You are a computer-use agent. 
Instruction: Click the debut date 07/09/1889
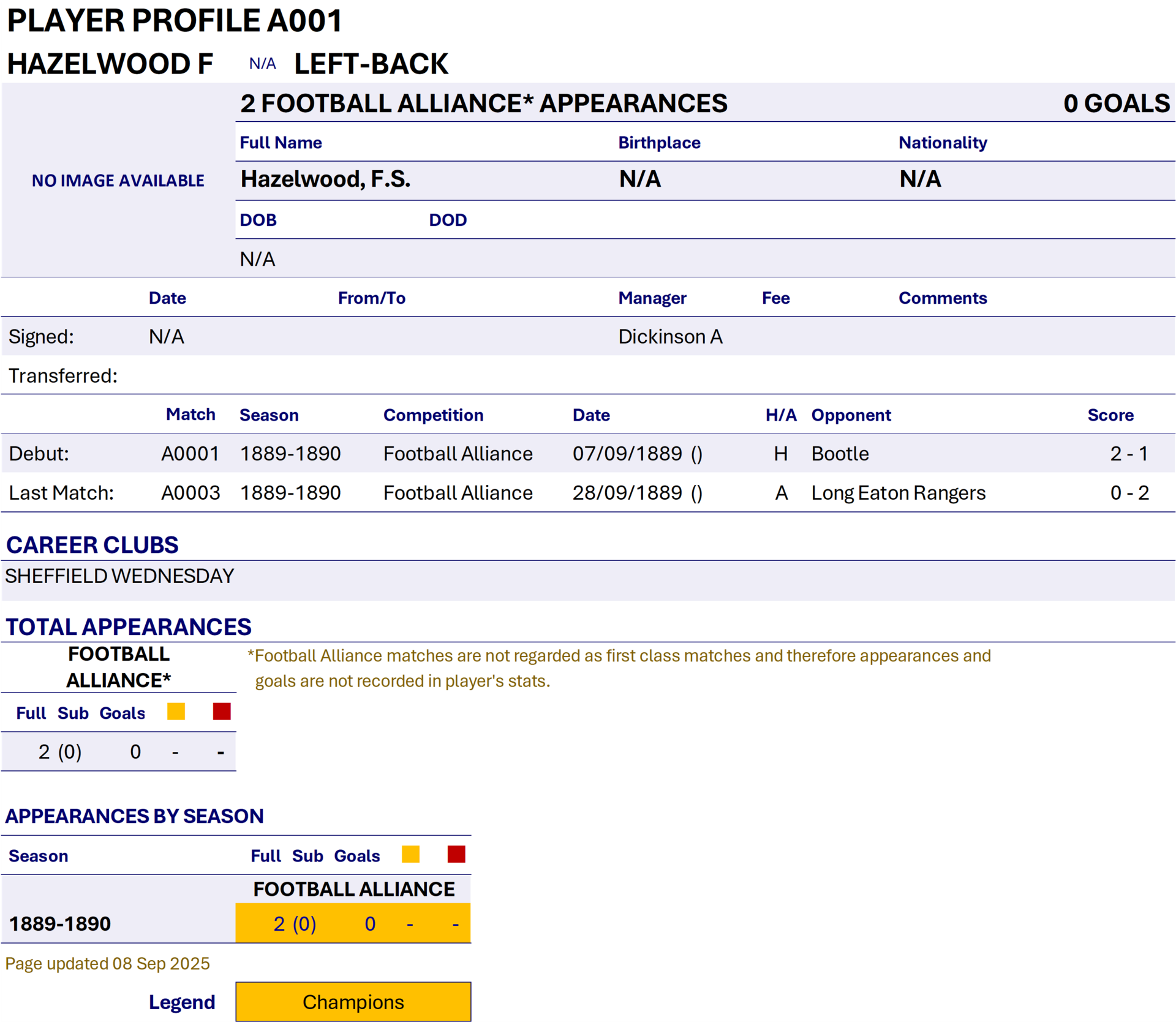(627, 454)
